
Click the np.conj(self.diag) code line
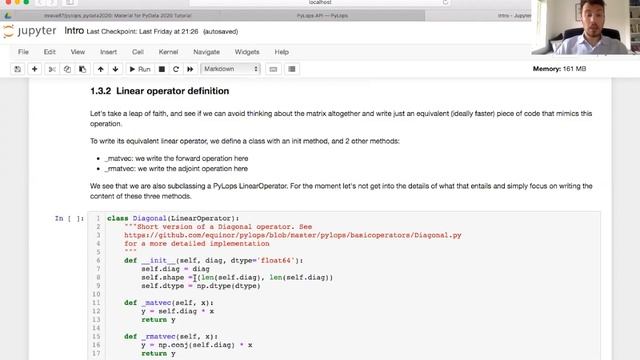tap(197, 345)
